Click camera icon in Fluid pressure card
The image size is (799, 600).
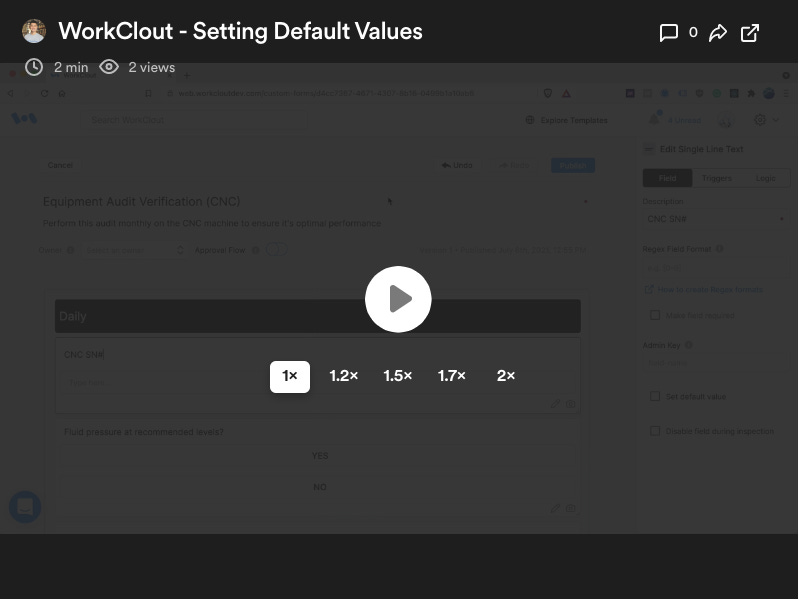tap(571, 508)
